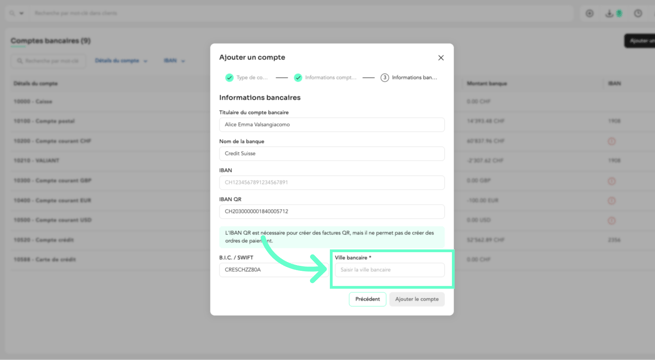
Task: Focus the Nom de la banque field
Action: pos(332,153)
